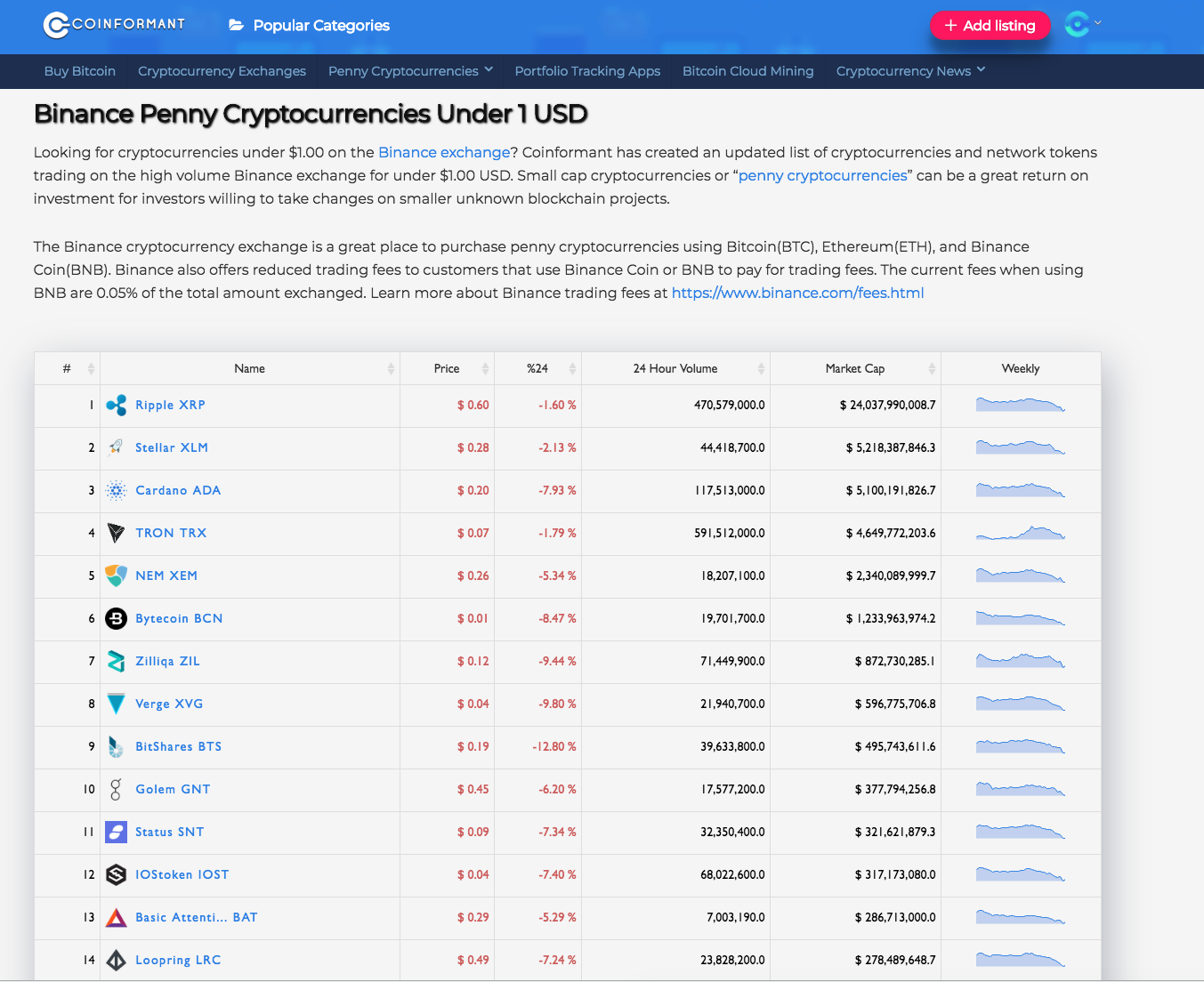Screen dimensions: 1204x982
Task: Open the Basic Attenti... BAT link
Action: pos(196,917)
